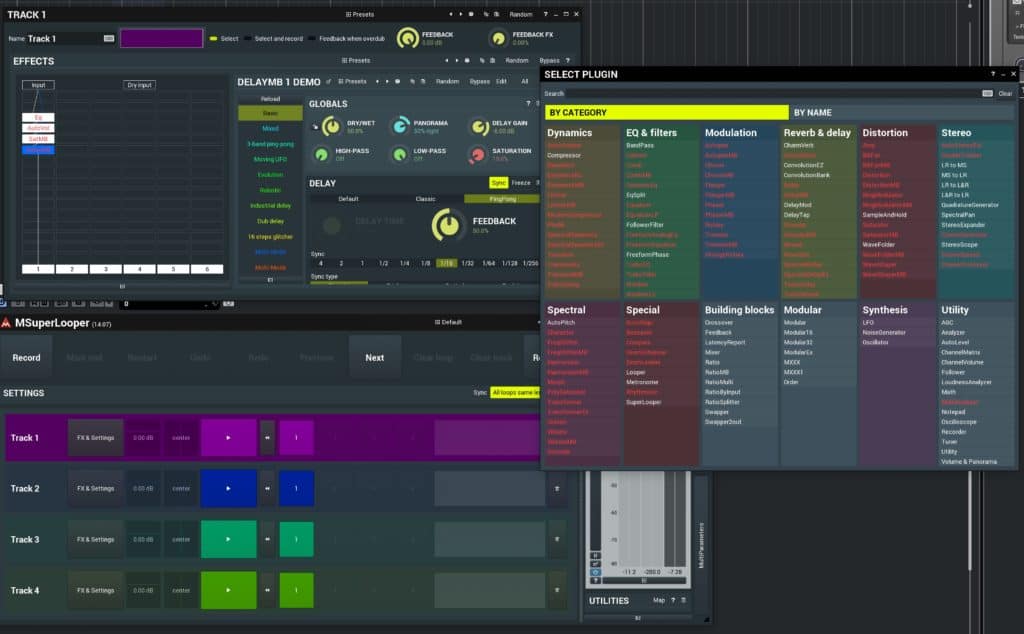Open Presets in the Track 1 title bar
Viewport: 1024px width, 634px height.
click(x=360, y=14)
